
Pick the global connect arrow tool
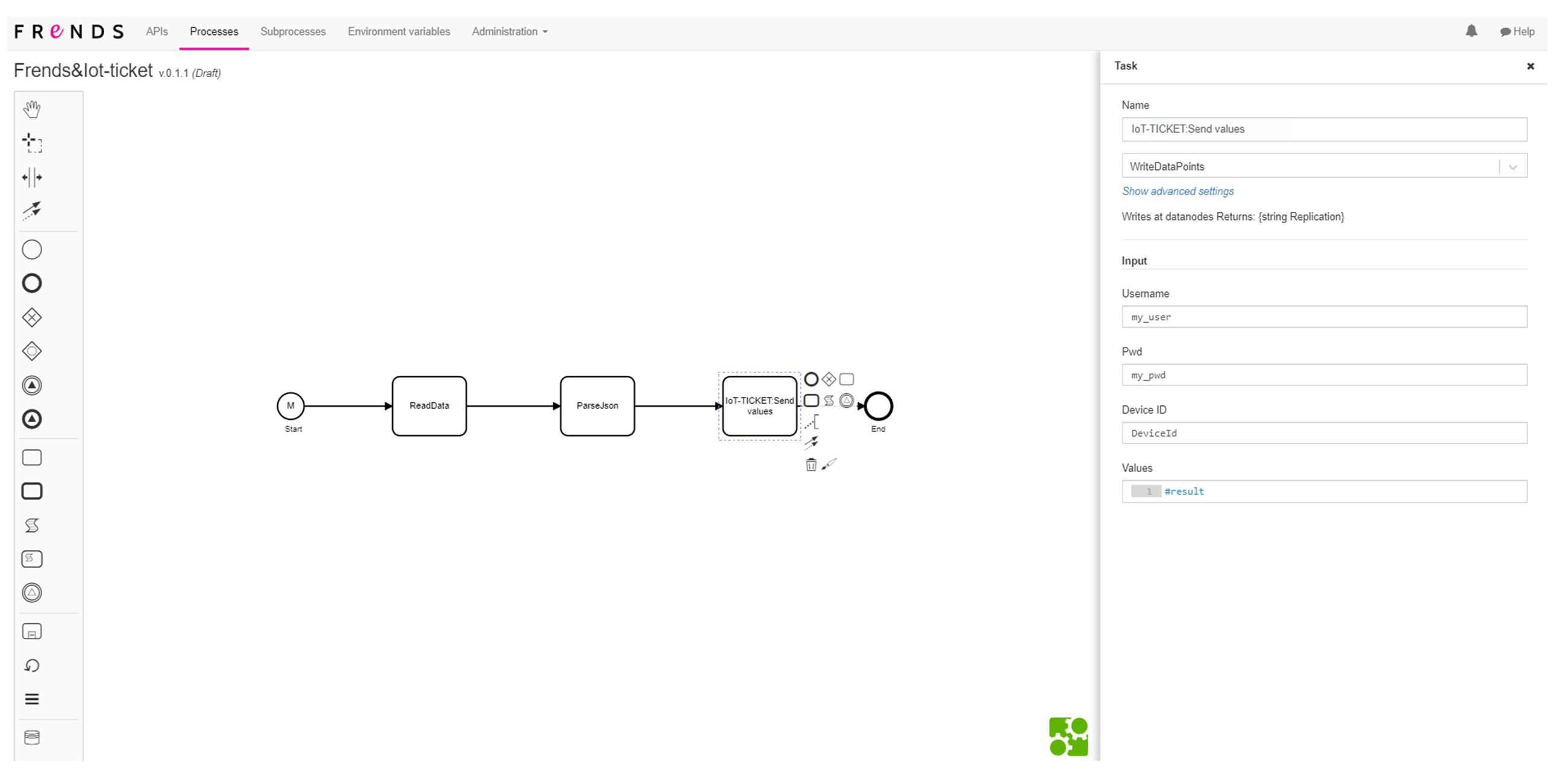[x=32, y=210]
